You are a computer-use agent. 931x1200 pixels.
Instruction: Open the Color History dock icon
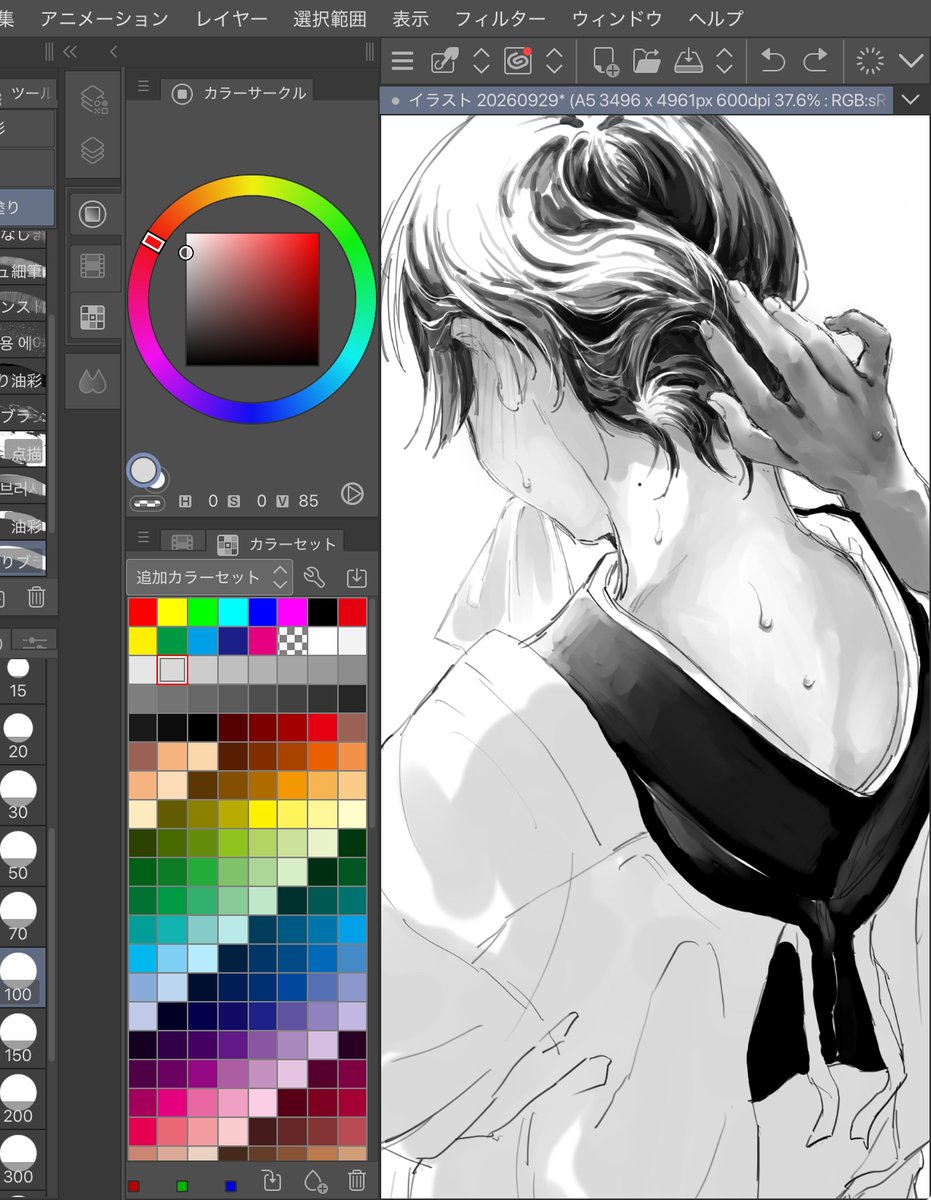coord(93,265)
